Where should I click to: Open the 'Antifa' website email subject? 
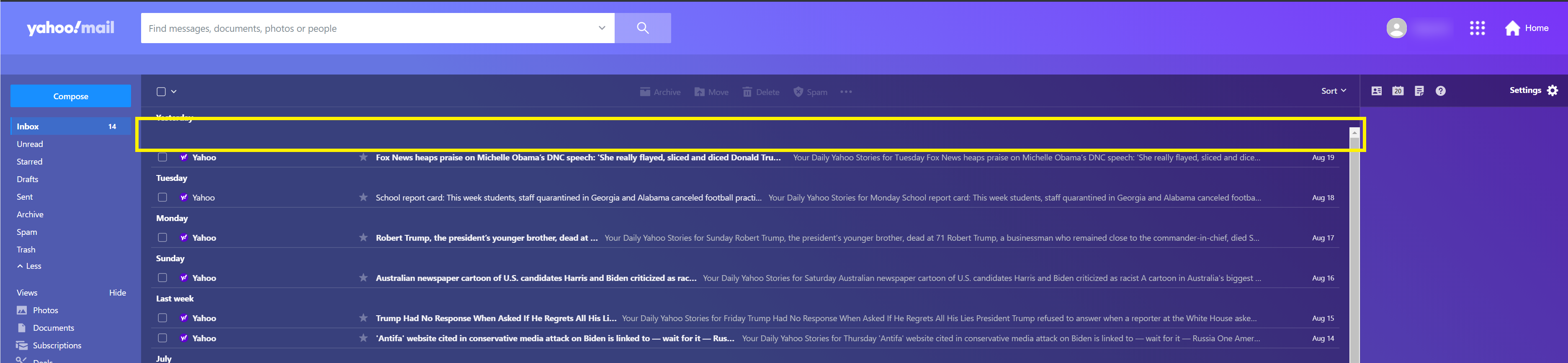click(x=555, y=338)
